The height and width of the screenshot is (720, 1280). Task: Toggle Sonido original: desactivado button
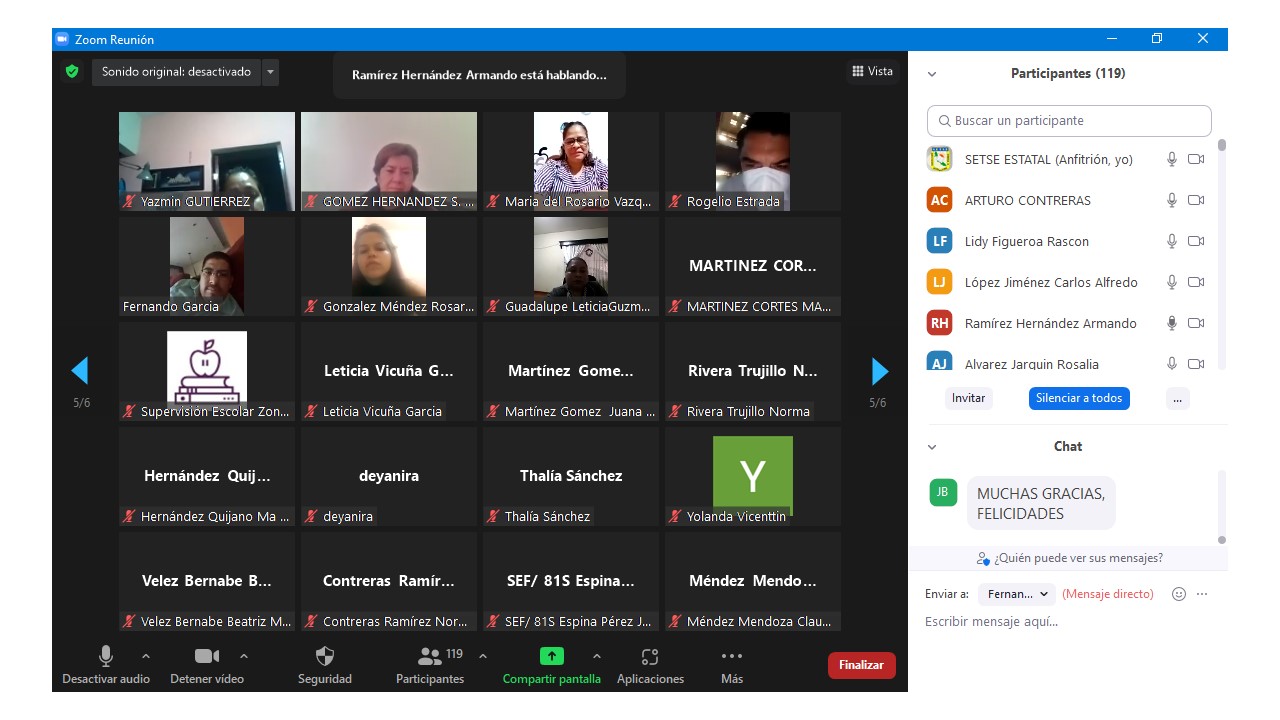(177, 72)
